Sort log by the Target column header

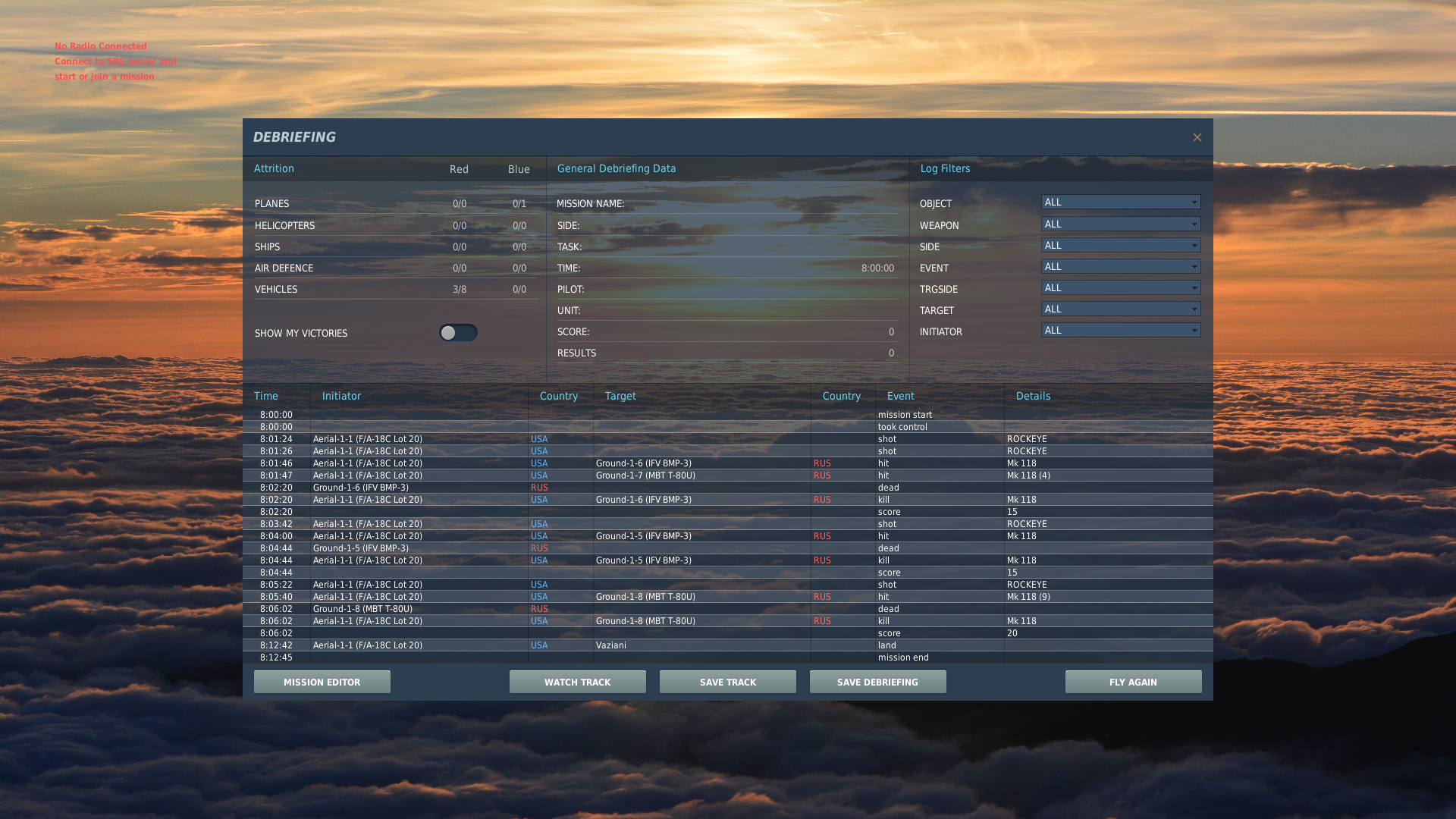(620, 396)
